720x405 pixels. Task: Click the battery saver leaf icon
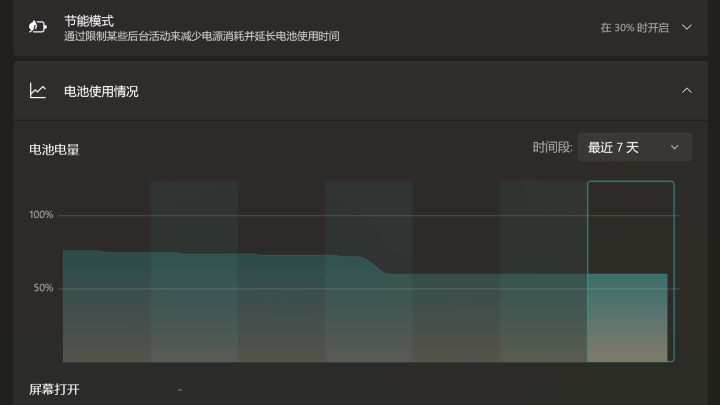click(38, 27)
